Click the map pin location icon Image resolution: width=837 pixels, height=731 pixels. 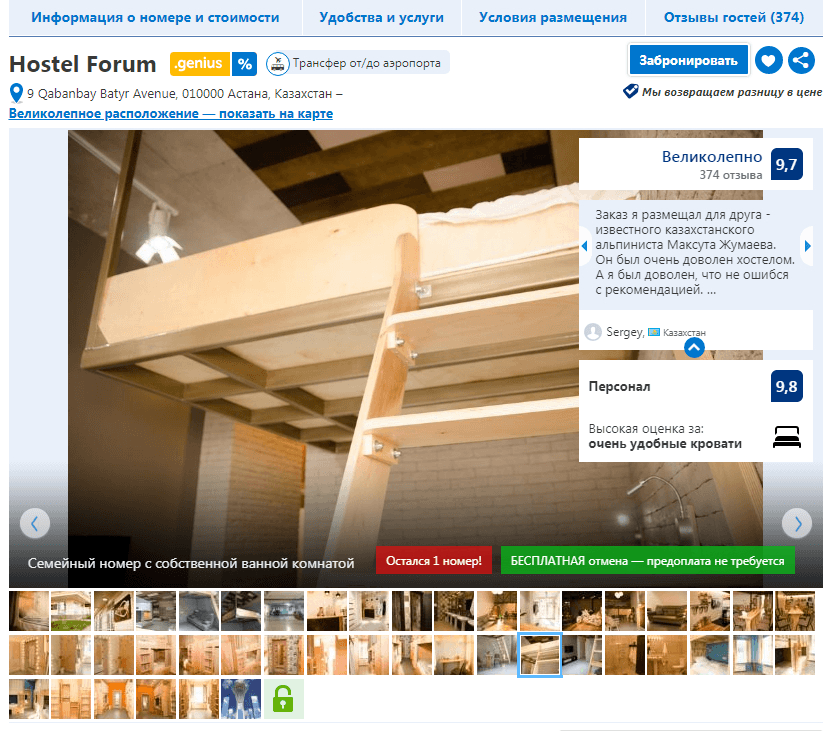17,93
